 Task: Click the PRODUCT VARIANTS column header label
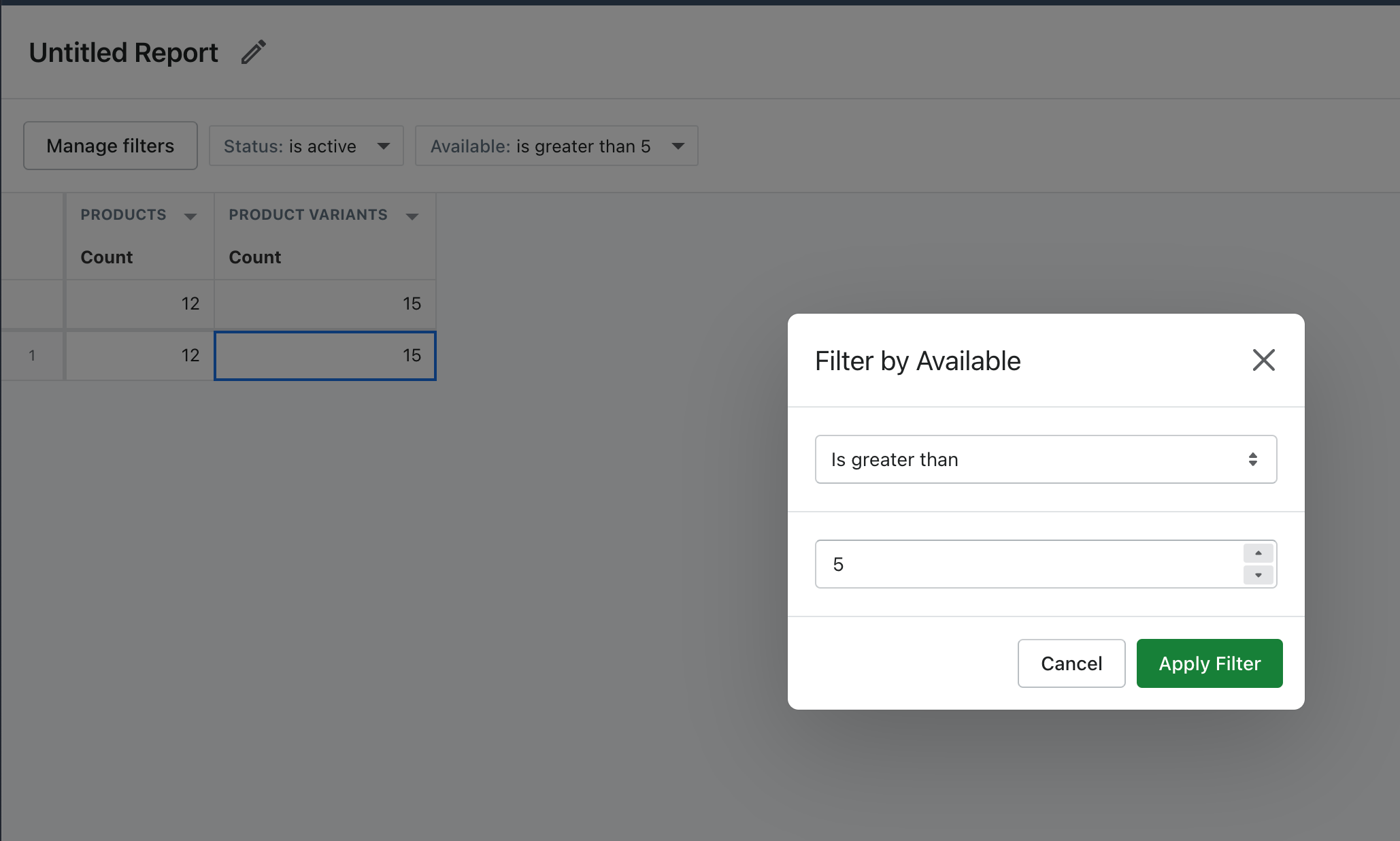[308, 215]
